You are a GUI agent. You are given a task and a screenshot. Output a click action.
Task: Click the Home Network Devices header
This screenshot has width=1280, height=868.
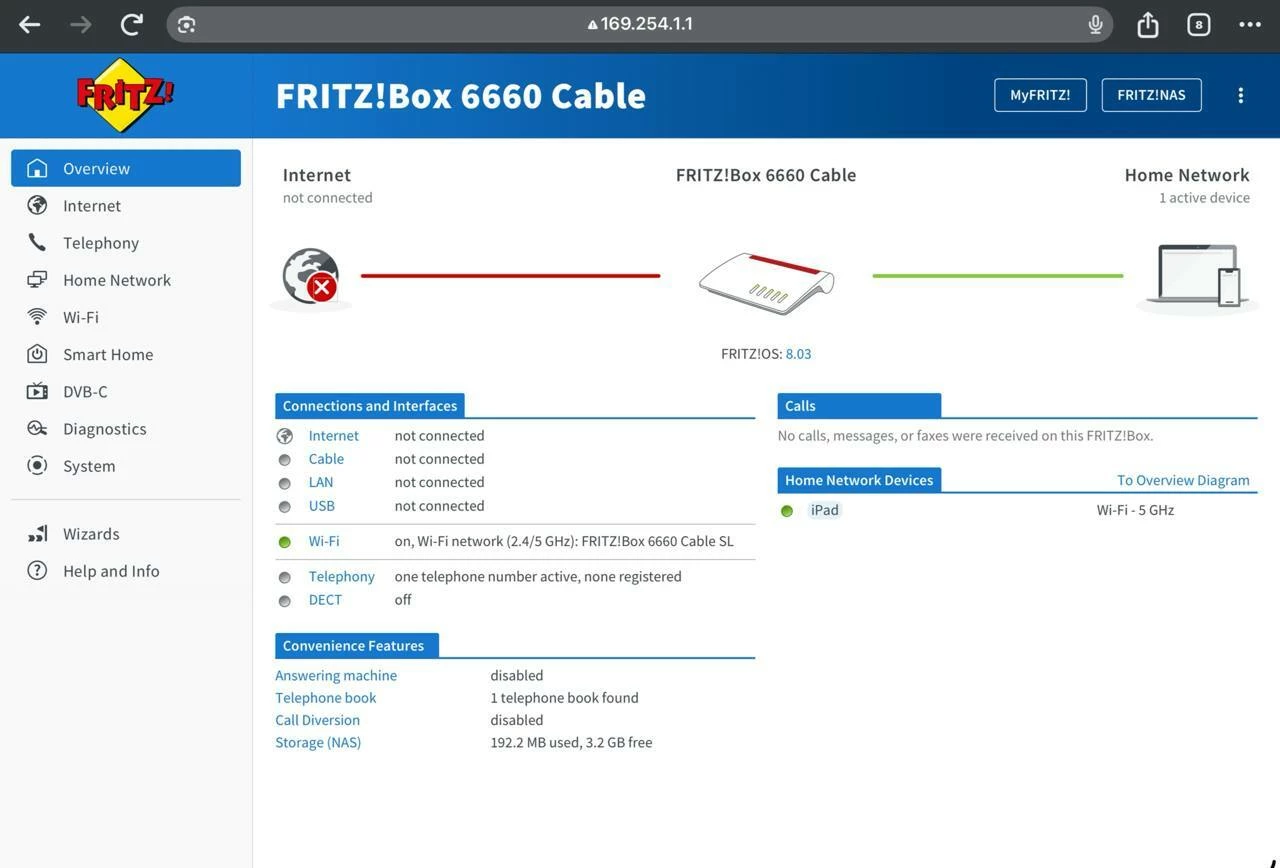tap(859, 480)
